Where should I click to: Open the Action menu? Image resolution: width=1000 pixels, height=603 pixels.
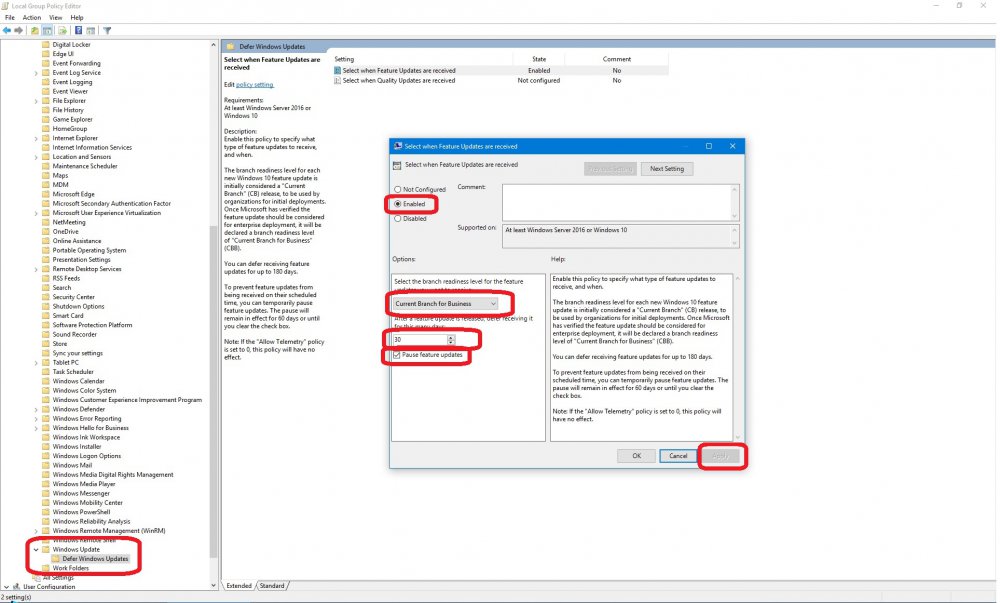32,17
